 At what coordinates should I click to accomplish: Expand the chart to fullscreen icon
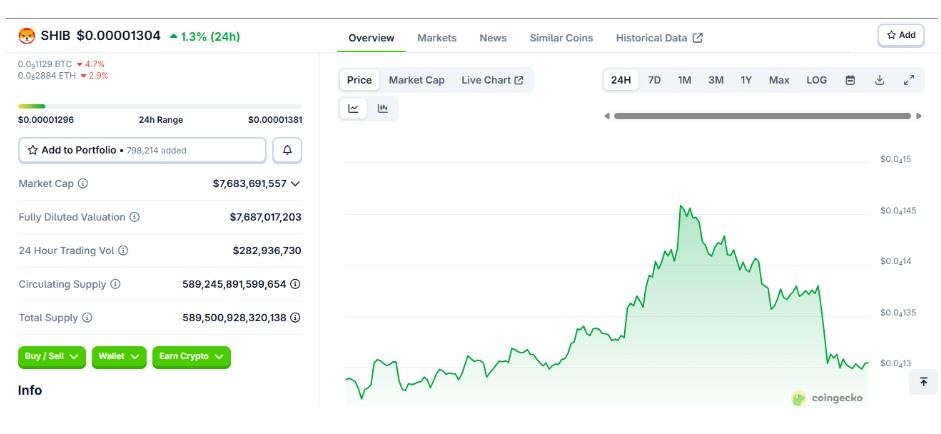tap(909, 80)
